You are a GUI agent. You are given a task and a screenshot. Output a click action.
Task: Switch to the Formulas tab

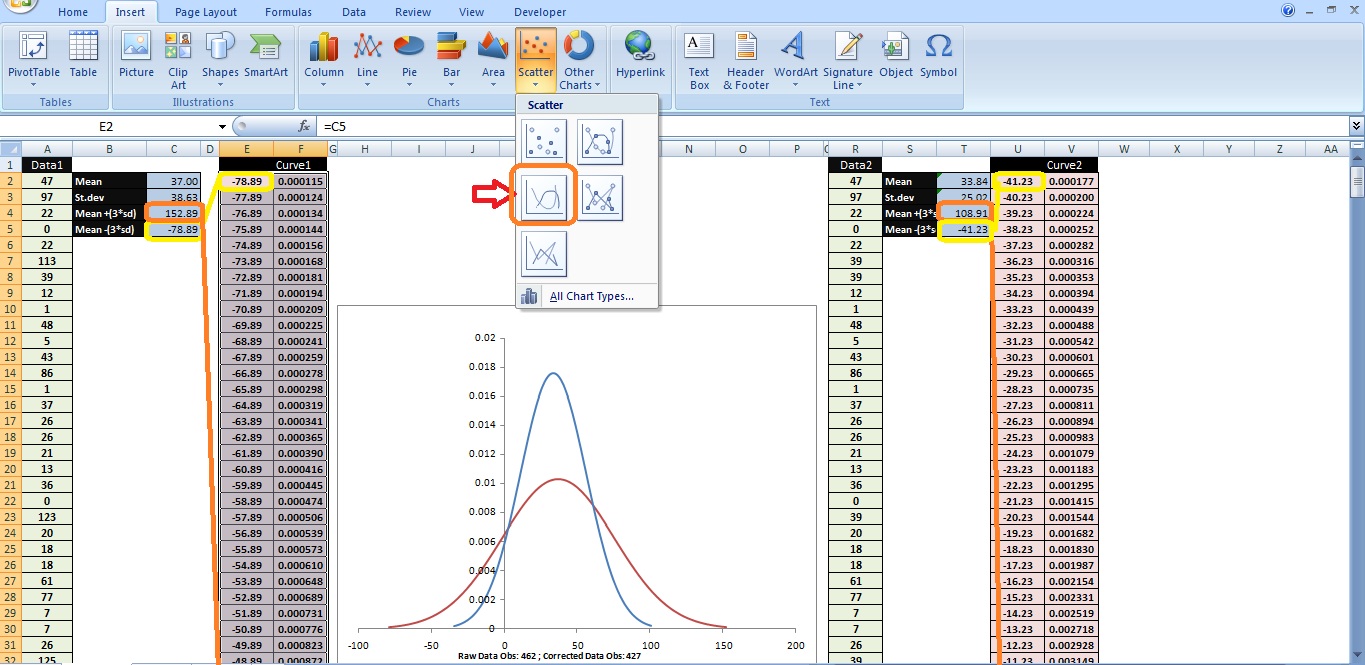tap(288, 12)
